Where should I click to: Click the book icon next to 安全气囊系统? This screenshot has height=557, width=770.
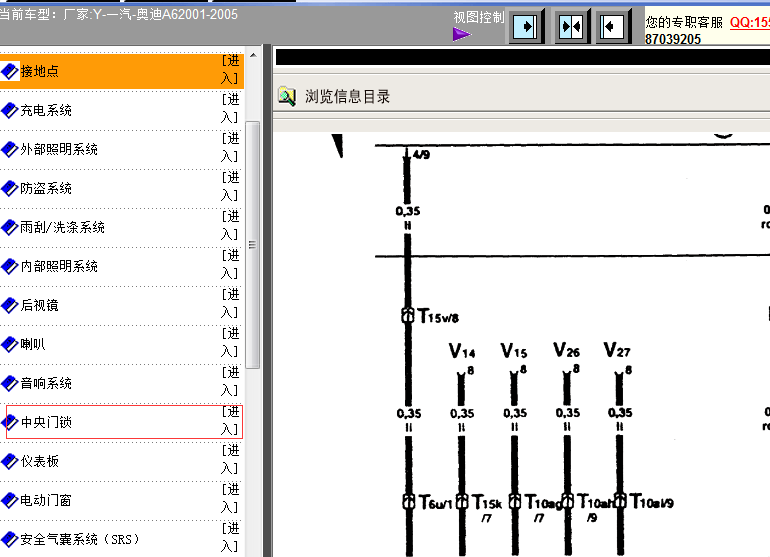coord(10,539)
